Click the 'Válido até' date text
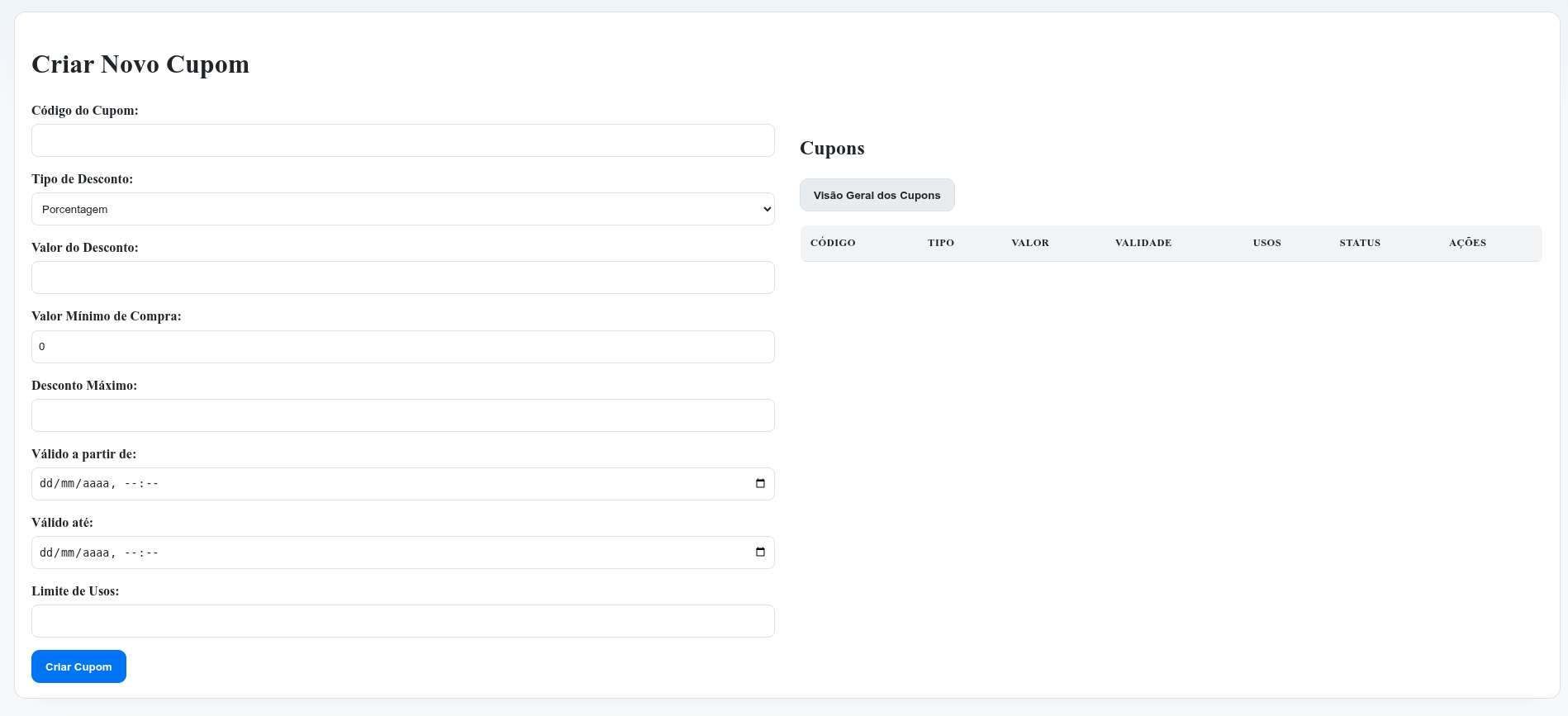Viewport: 1568px width, 716px height. 99,552
